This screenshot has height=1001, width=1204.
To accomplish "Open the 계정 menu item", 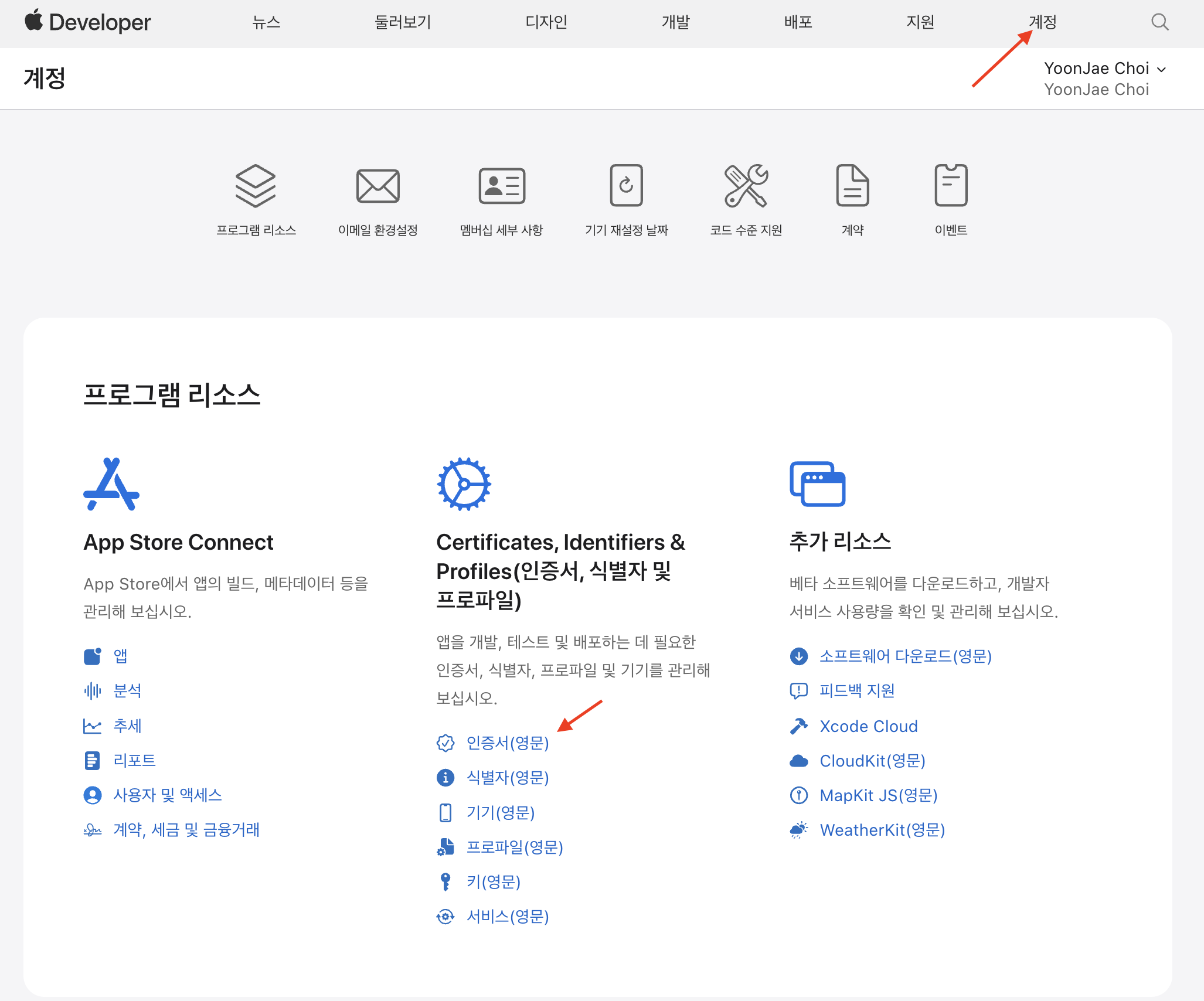I will click(1042, 22).
